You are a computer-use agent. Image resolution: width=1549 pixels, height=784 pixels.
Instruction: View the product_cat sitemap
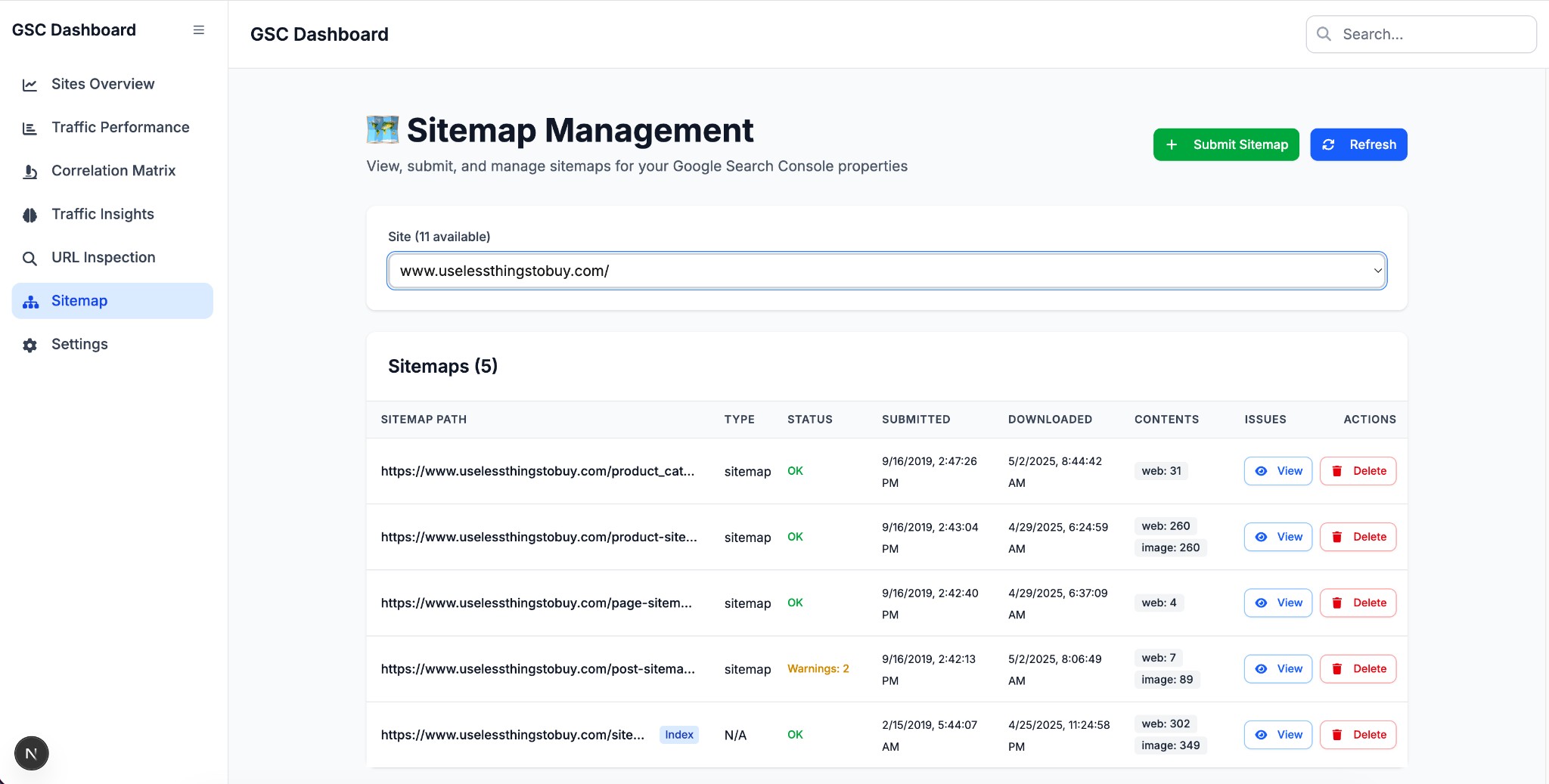1278,471
